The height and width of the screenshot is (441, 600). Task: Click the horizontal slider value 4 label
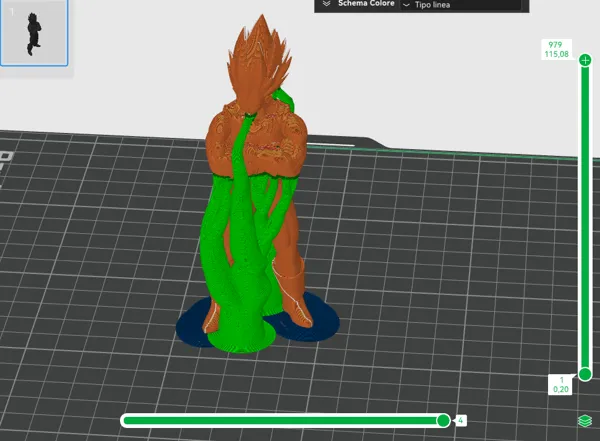tap(460, 421)
